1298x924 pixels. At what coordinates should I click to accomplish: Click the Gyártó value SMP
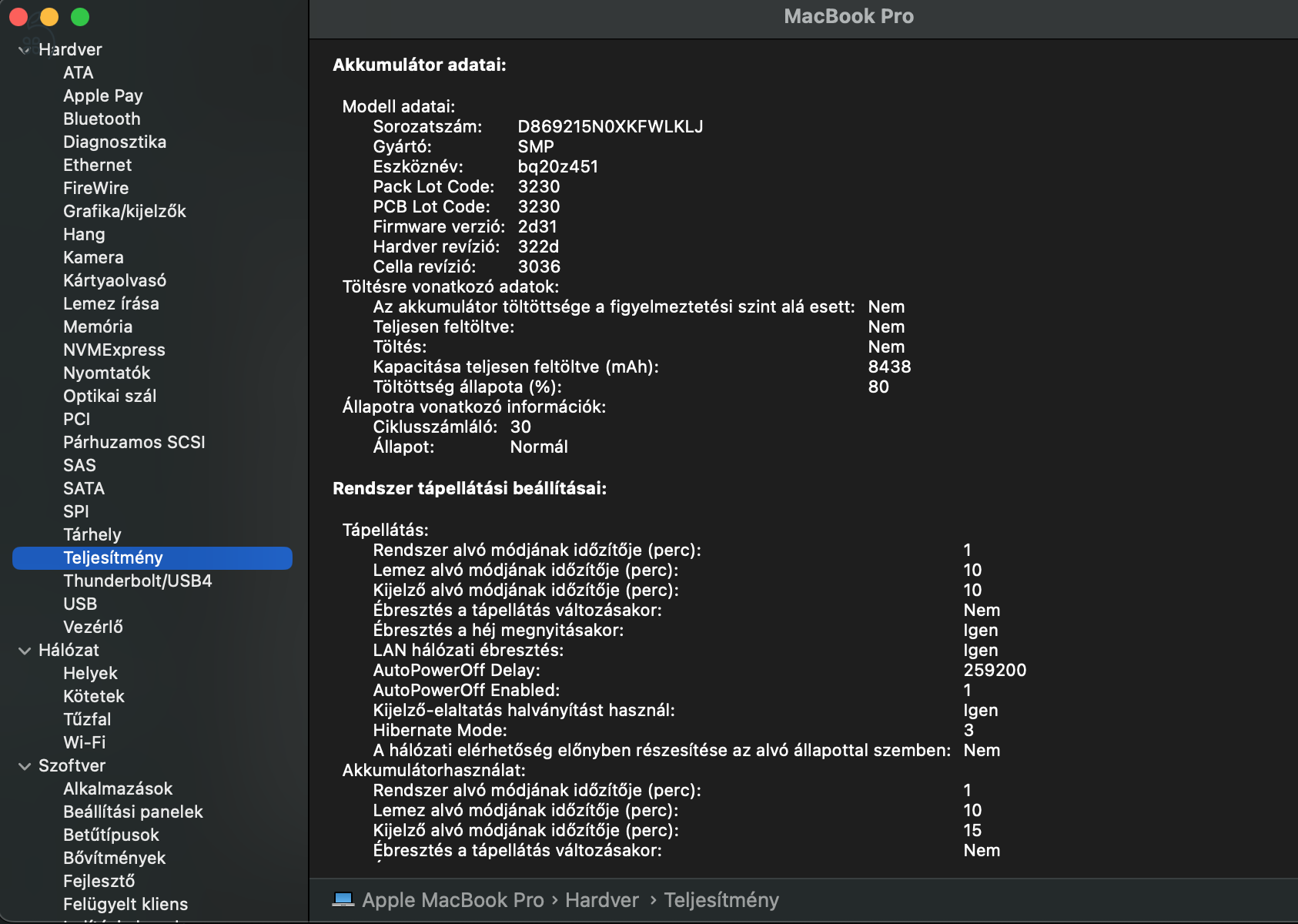pyautogui.click(x=536, y=146)
